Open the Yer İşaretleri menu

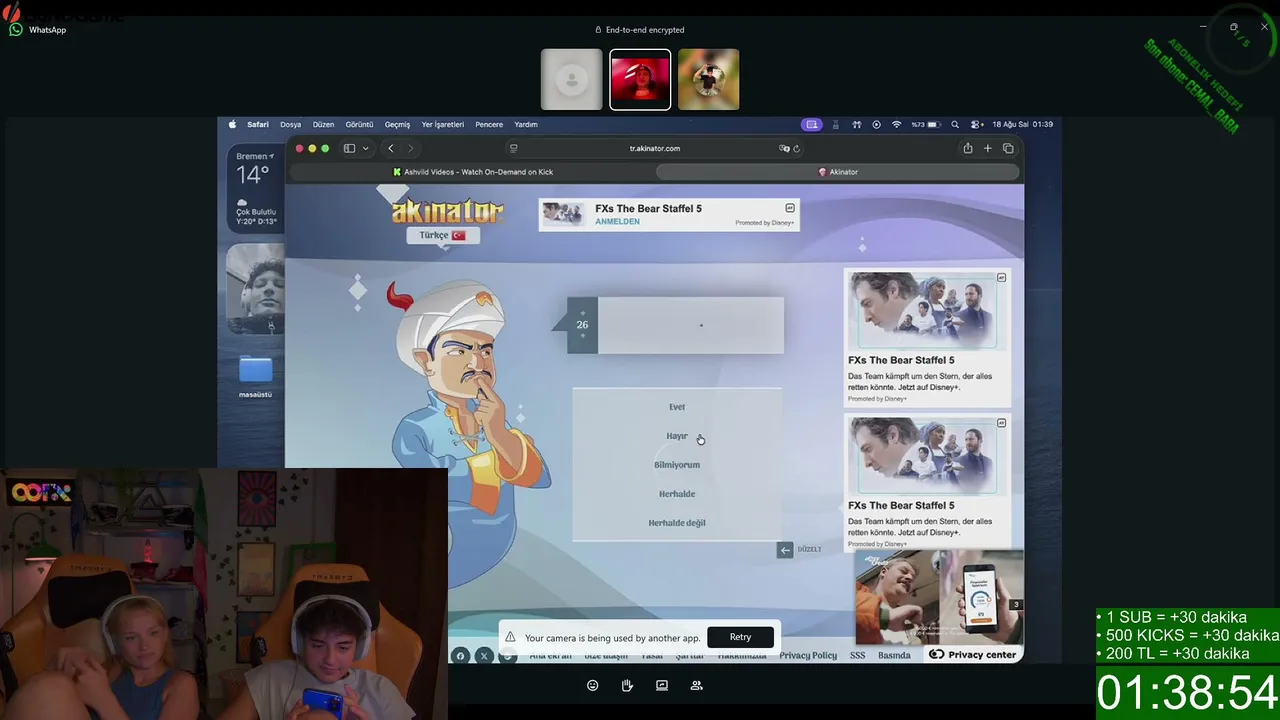[x=443, y=125]
